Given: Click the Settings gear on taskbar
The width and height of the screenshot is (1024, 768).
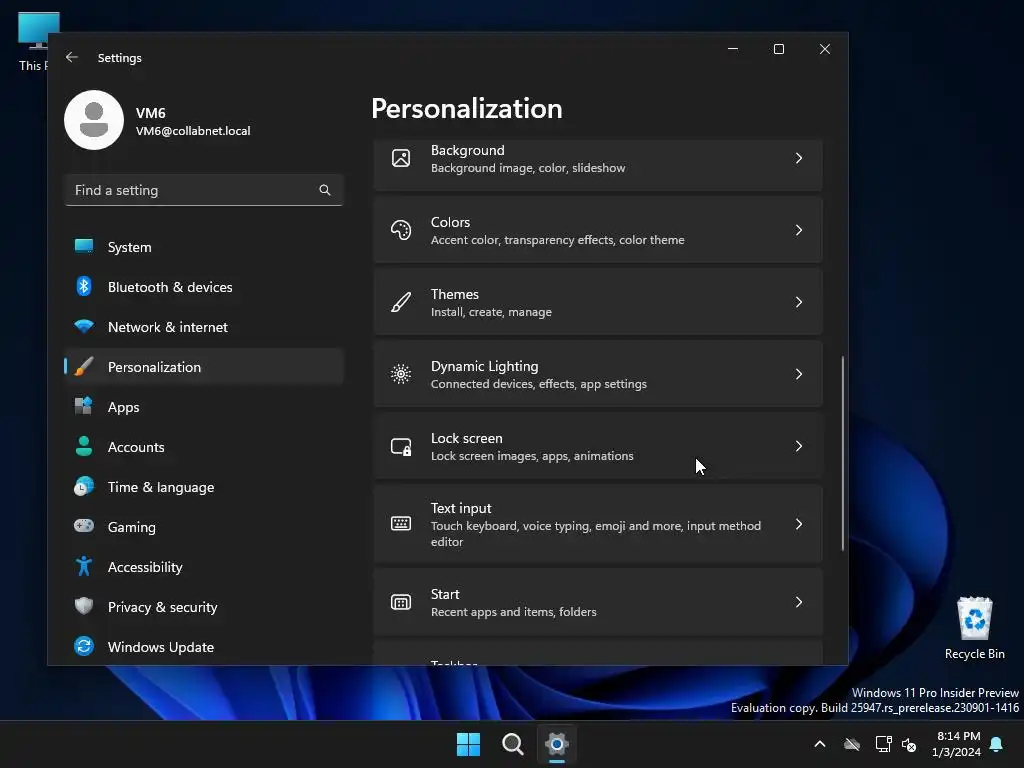Looking at the screenshot, I should [557, 744].
